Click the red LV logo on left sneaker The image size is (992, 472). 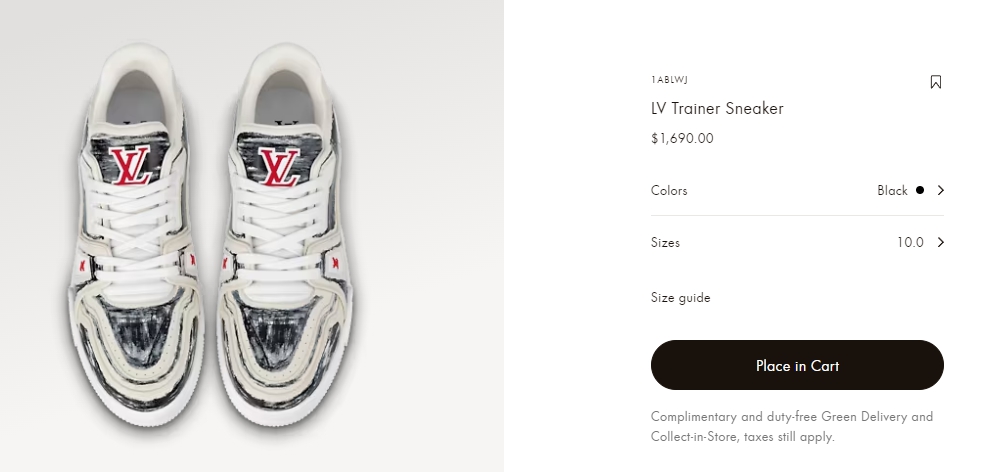(130, 165)
